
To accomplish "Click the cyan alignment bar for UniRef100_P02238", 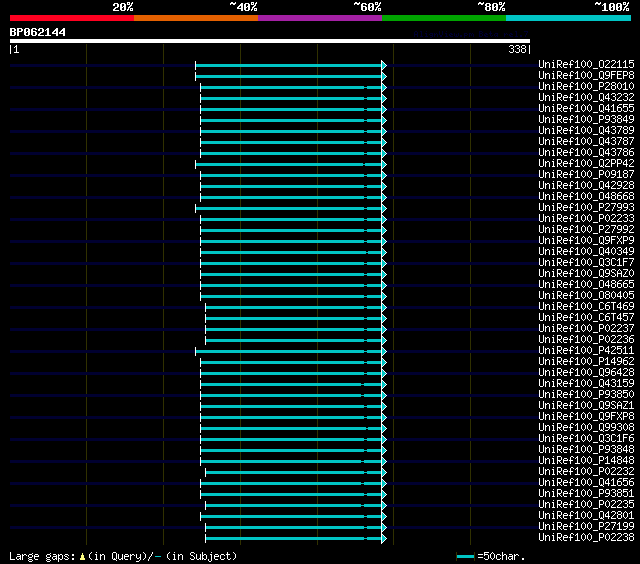I will pos(293,539).
